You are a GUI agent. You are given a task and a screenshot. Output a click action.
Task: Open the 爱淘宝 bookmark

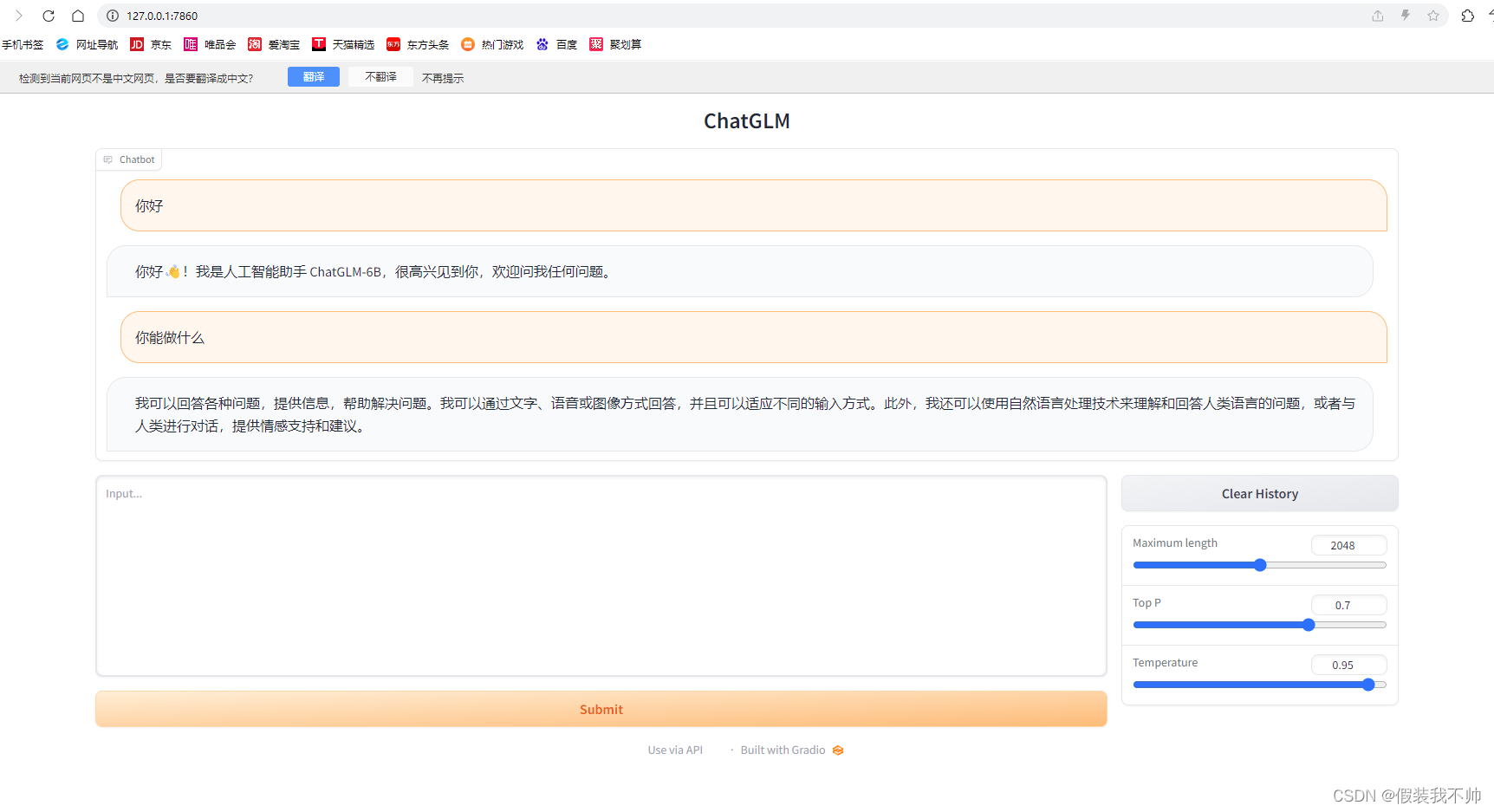(274, 44)
